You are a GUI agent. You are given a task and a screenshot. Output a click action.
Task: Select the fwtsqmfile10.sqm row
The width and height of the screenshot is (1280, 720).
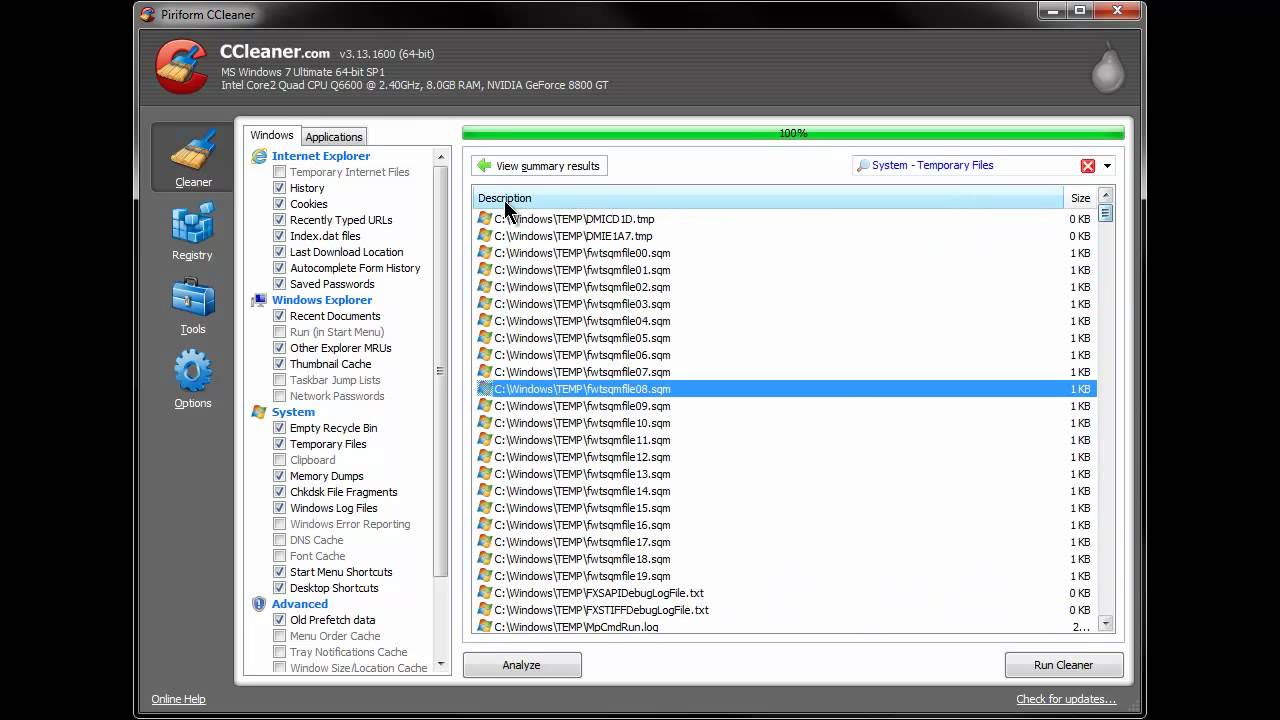tap(785, 423)
